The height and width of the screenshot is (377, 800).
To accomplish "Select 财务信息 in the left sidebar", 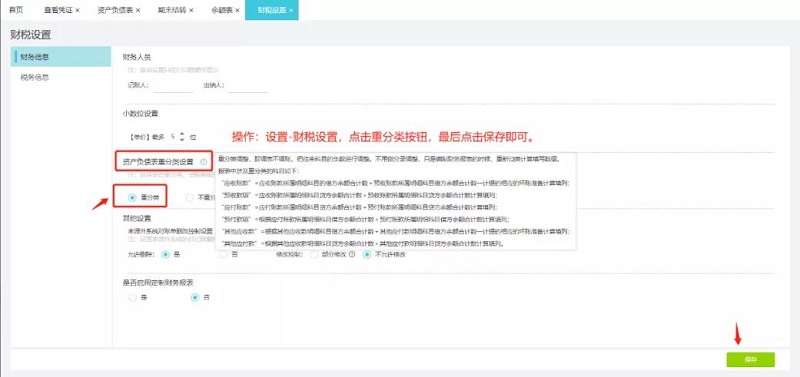I will coord(61,57).
